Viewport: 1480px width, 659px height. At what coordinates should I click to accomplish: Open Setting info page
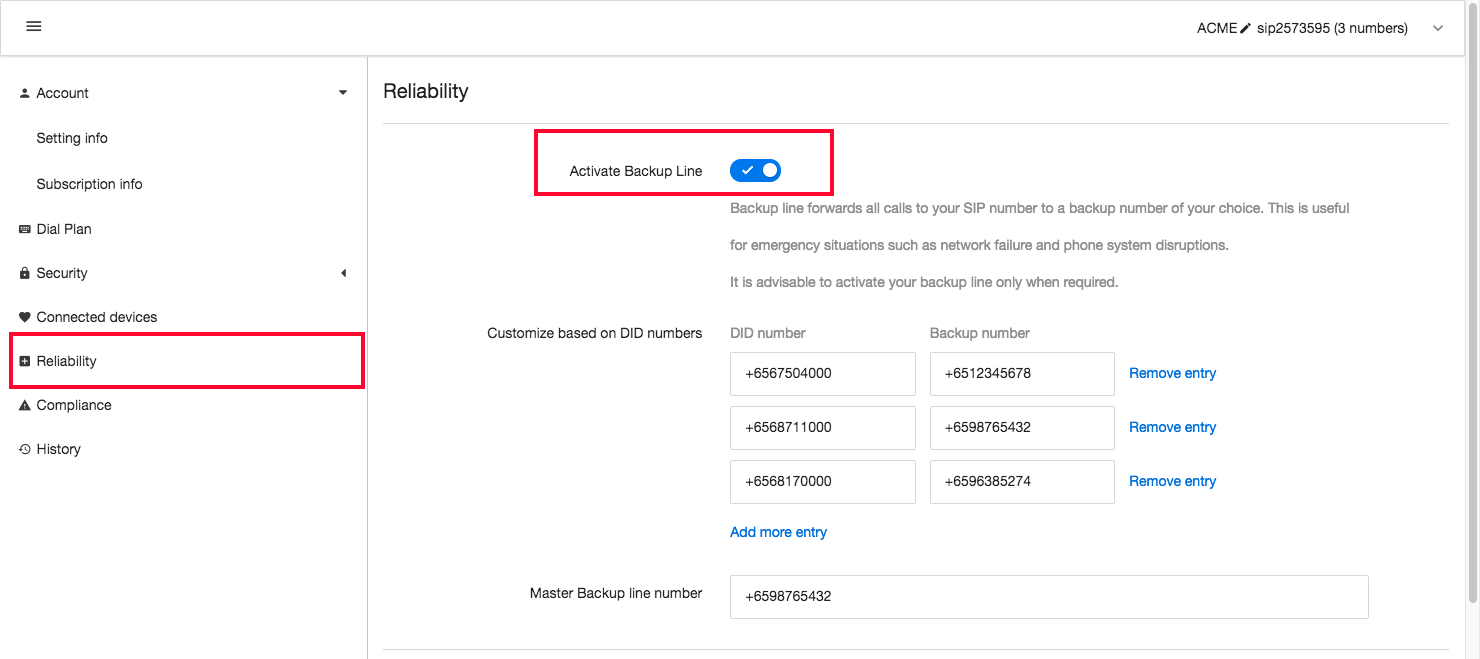(x=72, y=138)
